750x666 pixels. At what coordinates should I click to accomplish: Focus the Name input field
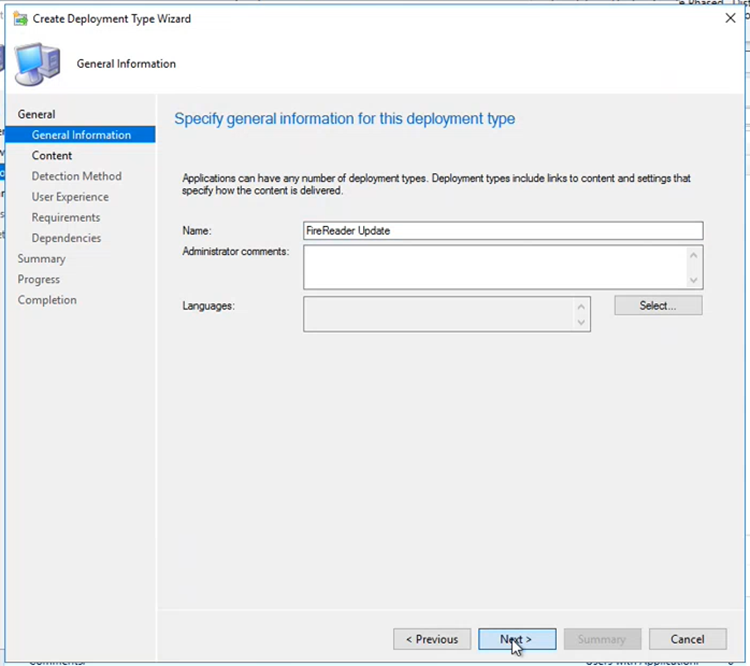pyautogui.click(x=503, y=231)
